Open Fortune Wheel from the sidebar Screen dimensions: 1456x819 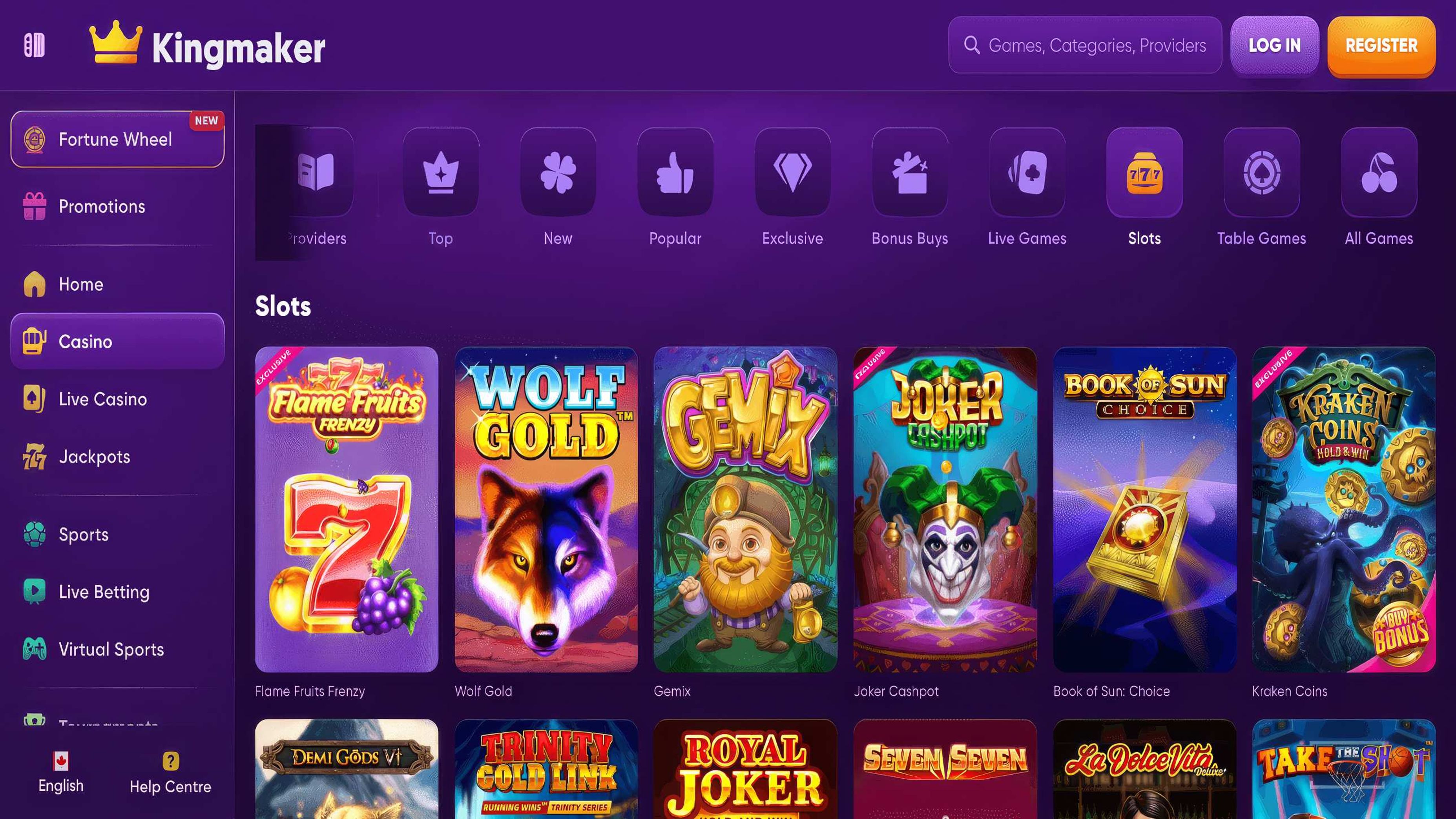click(x=118, y=139)
